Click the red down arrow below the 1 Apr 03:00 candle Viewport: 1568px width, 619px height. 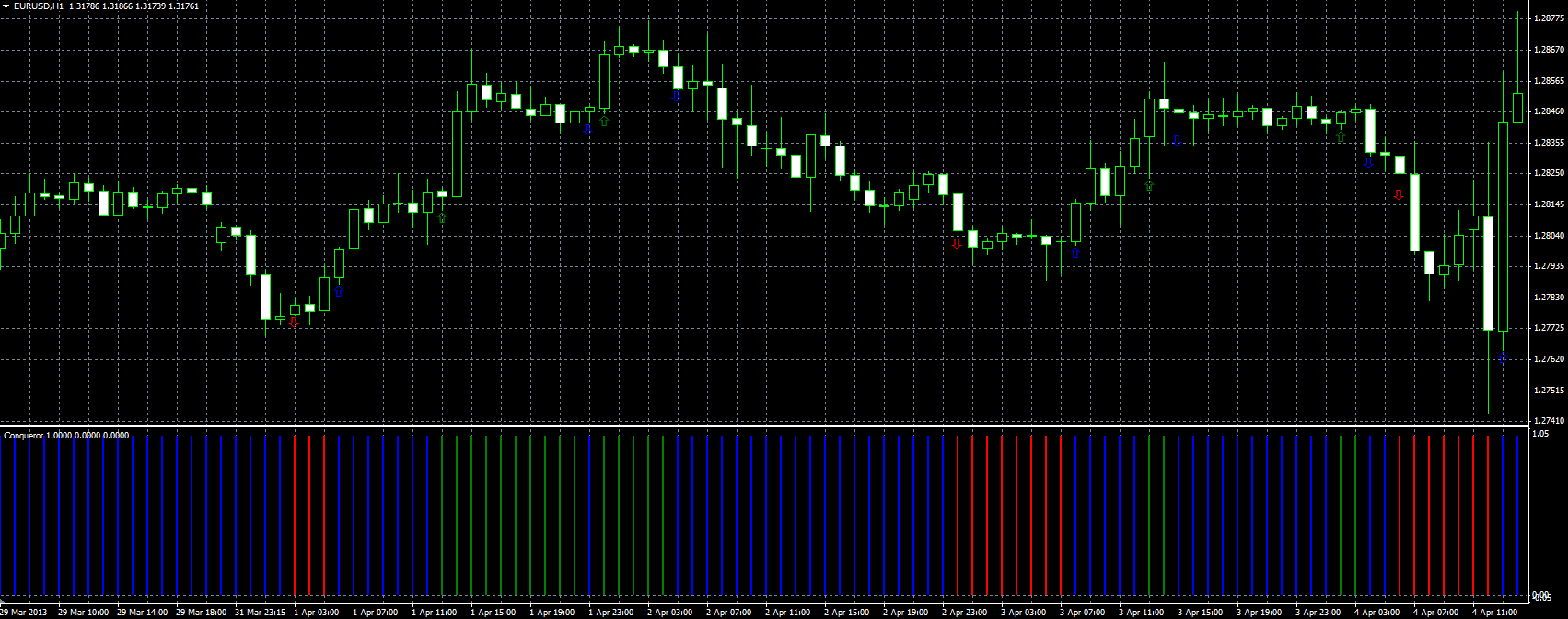click(294, 322)
